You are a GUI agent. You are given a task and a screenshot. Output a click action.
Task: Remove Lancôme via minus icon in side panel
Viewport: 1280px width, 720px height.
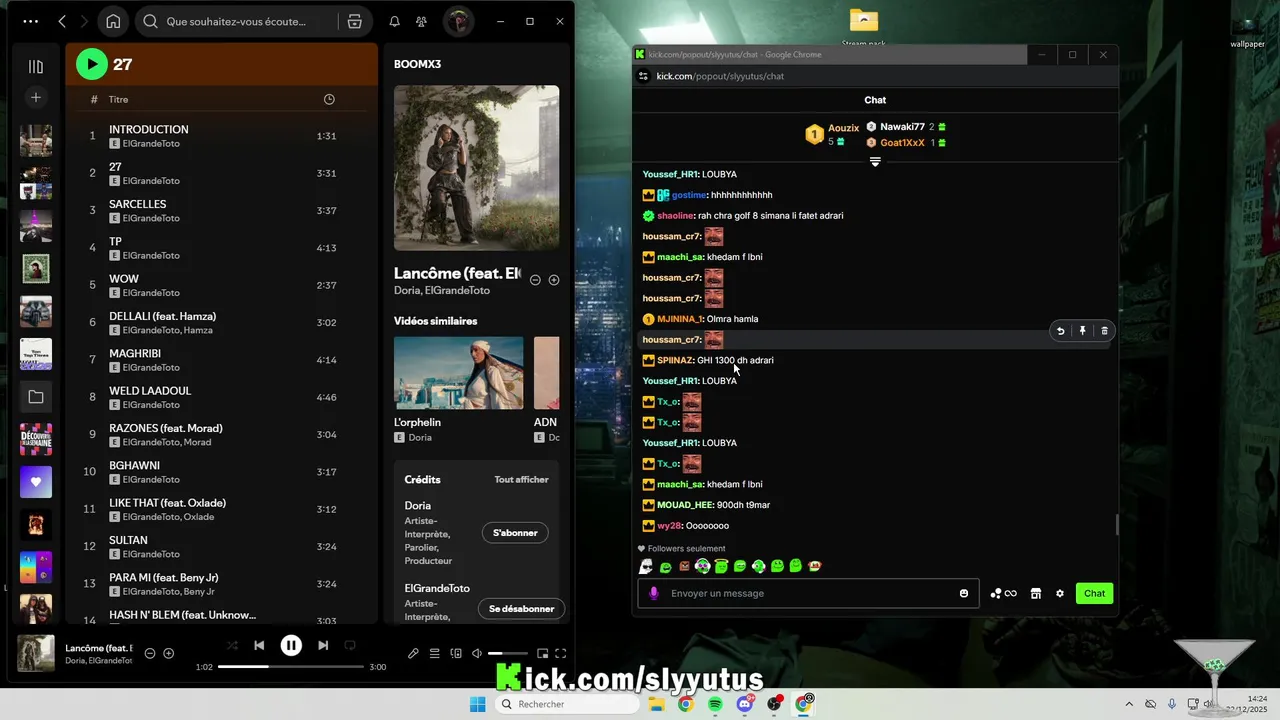[535, 280]
